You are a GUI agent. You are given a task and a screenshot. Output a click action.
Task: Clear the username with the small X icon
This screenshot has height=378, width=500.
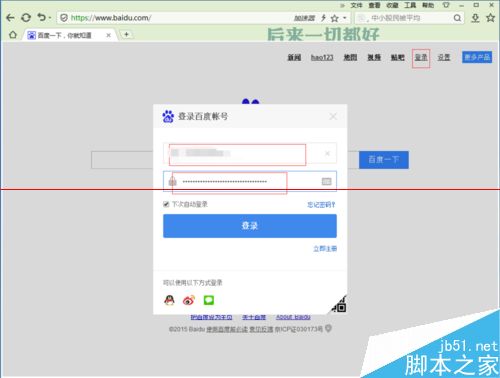tap(327, 153)
